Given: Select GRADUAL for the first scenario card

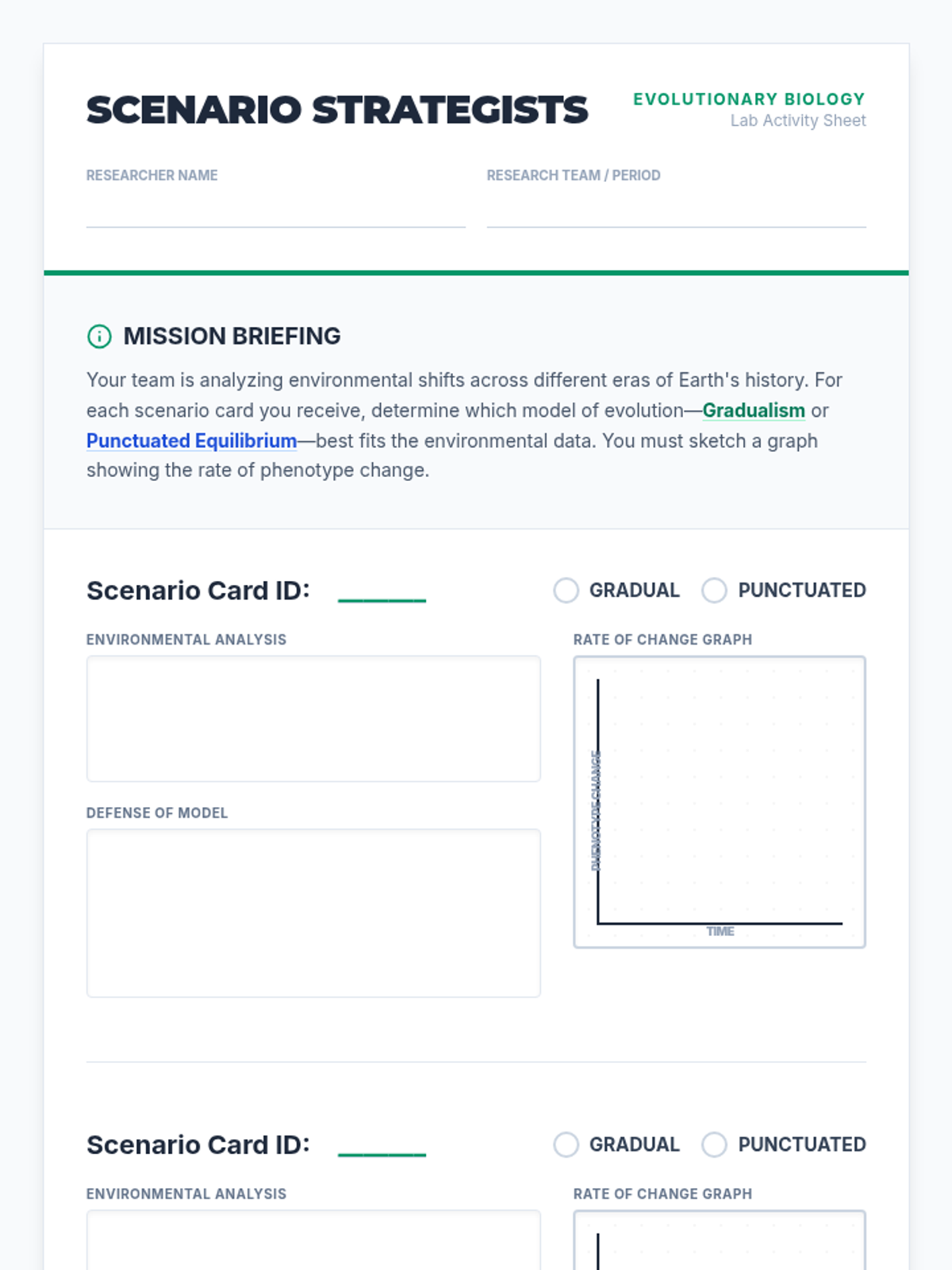Looking at the screenshot, I should pyautogui.click(x=566, y=591).
